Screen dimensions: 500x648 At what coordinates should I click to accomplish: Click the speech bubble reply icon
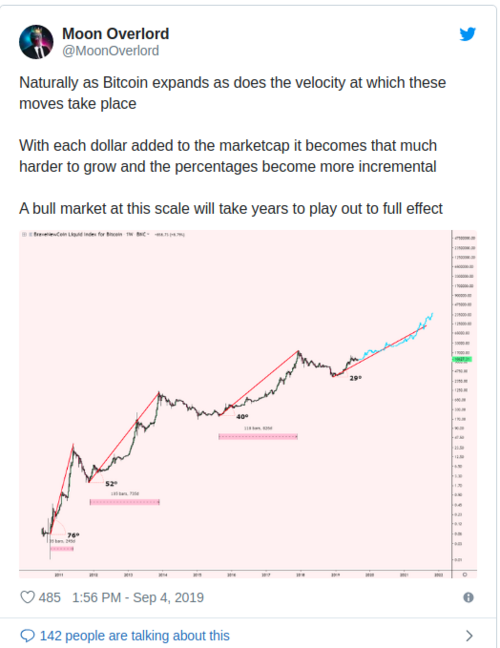(x=27, y=636)
